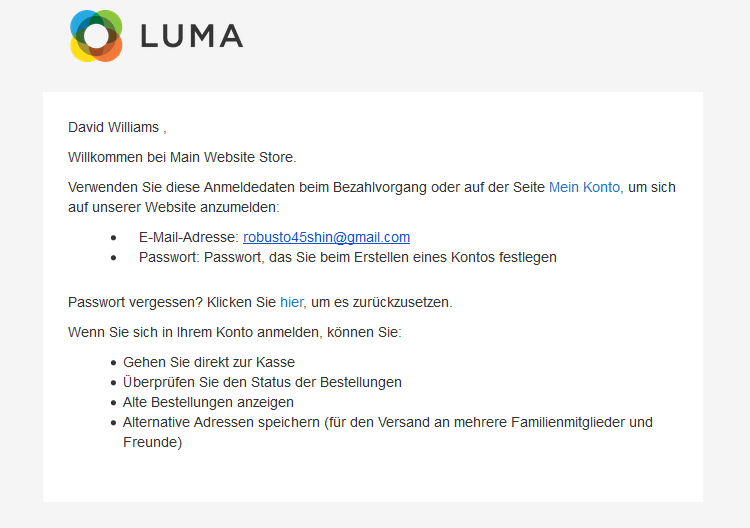The image size is (750, 528).
Task: Click the David Williams greeting line
Action: (117, 127)
